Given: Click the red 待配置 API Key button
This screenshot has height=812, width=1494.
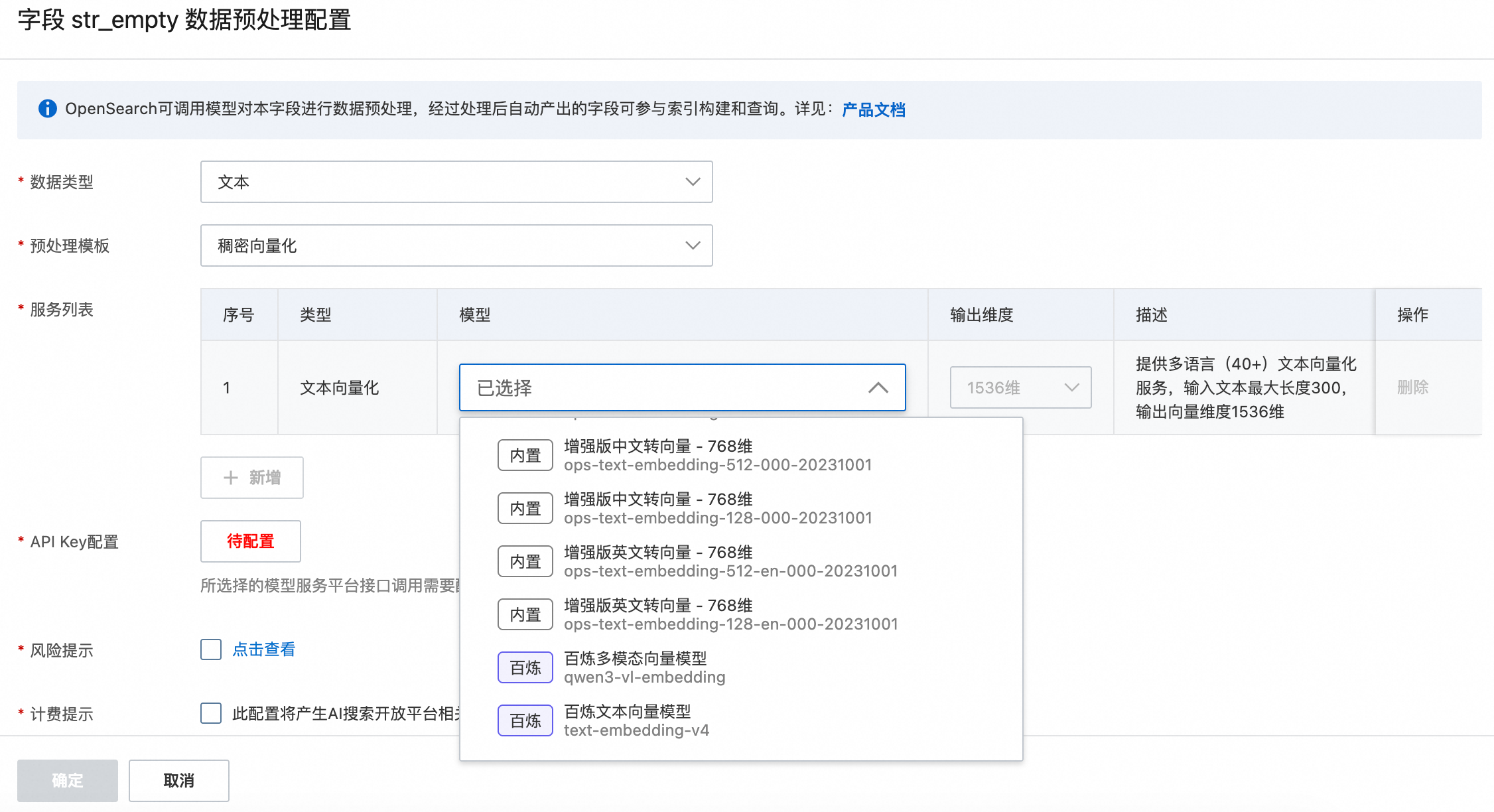Looking at the screenshot, I should (251, 541).
